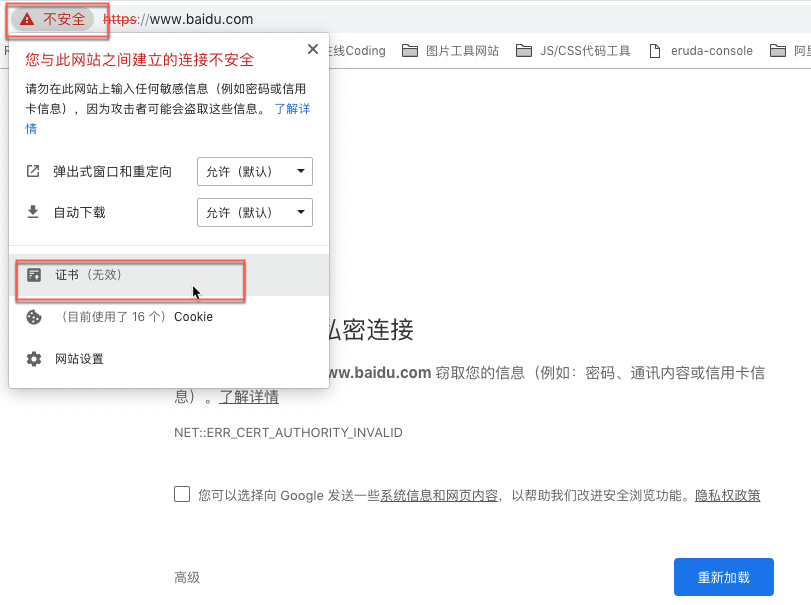Click the site settings gear icon

click(x=34, y=359)
